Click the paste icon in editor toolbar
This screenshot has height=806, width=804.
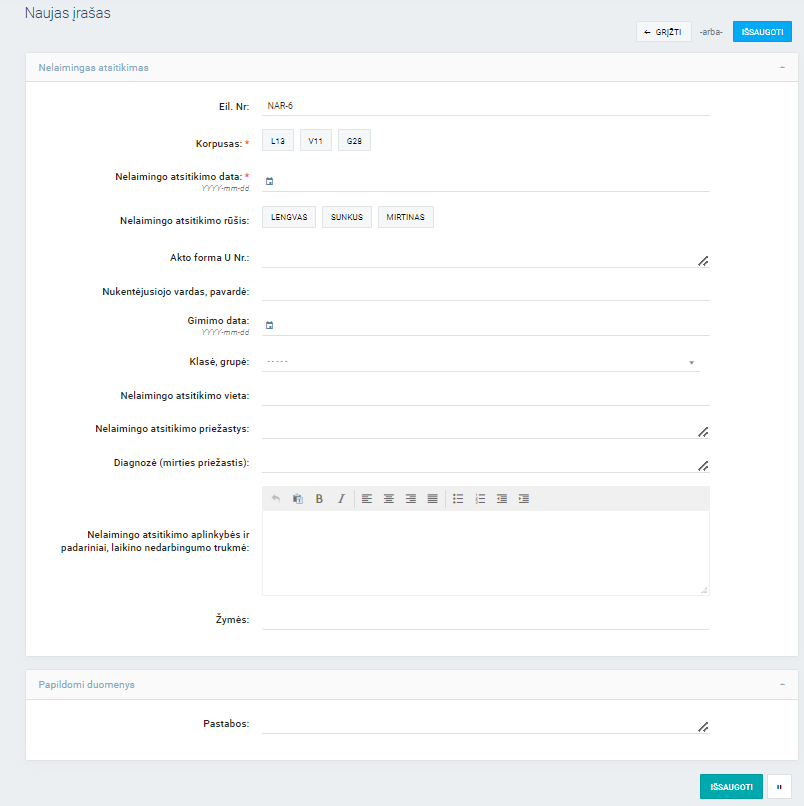pyautogui.click(x=297, y=498)
